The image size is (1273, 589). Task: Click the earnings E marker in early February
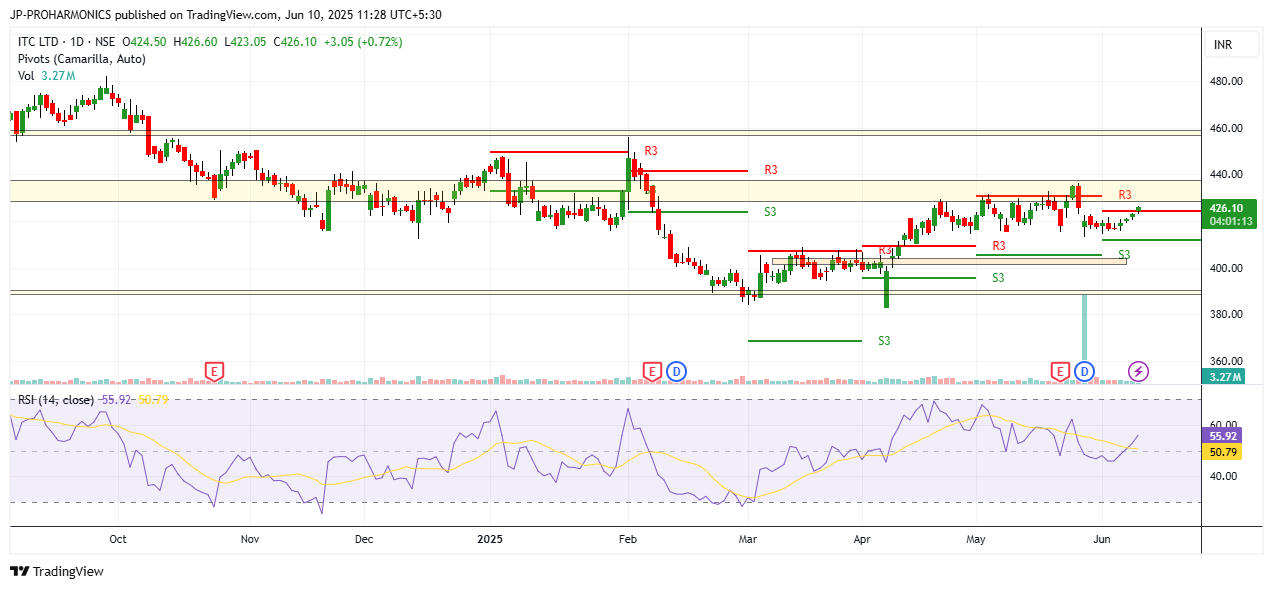point(652,372)
